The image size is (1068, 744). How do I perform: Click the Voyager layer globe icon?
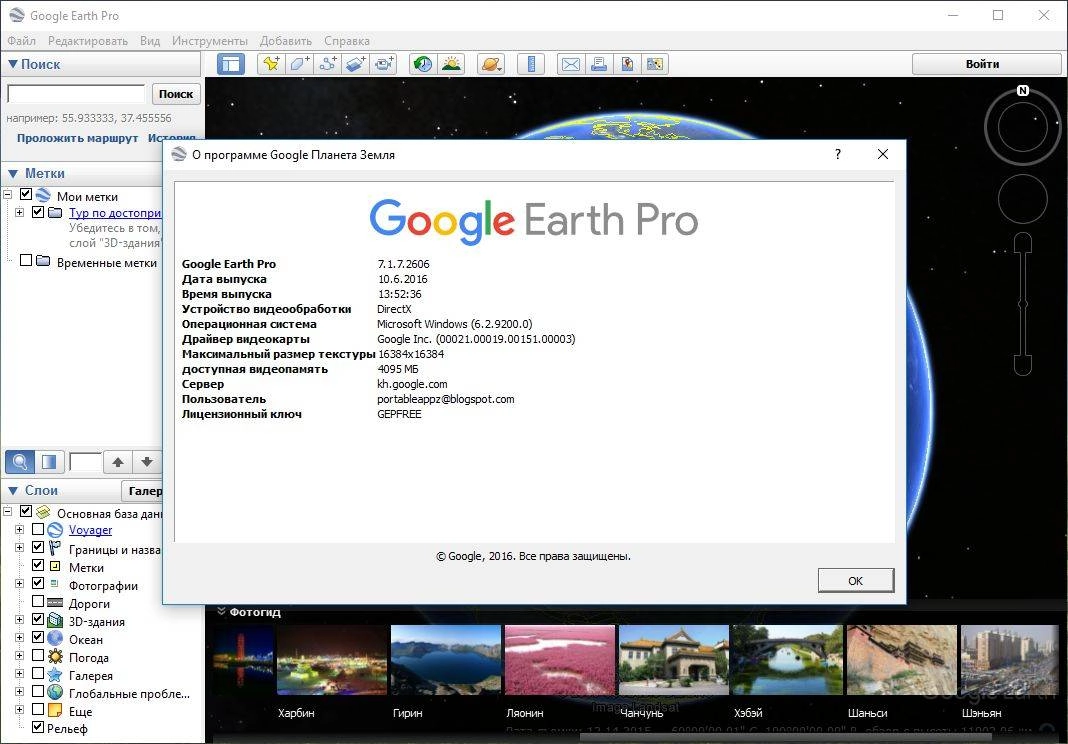pyautogui.click(x=55, y=529)
